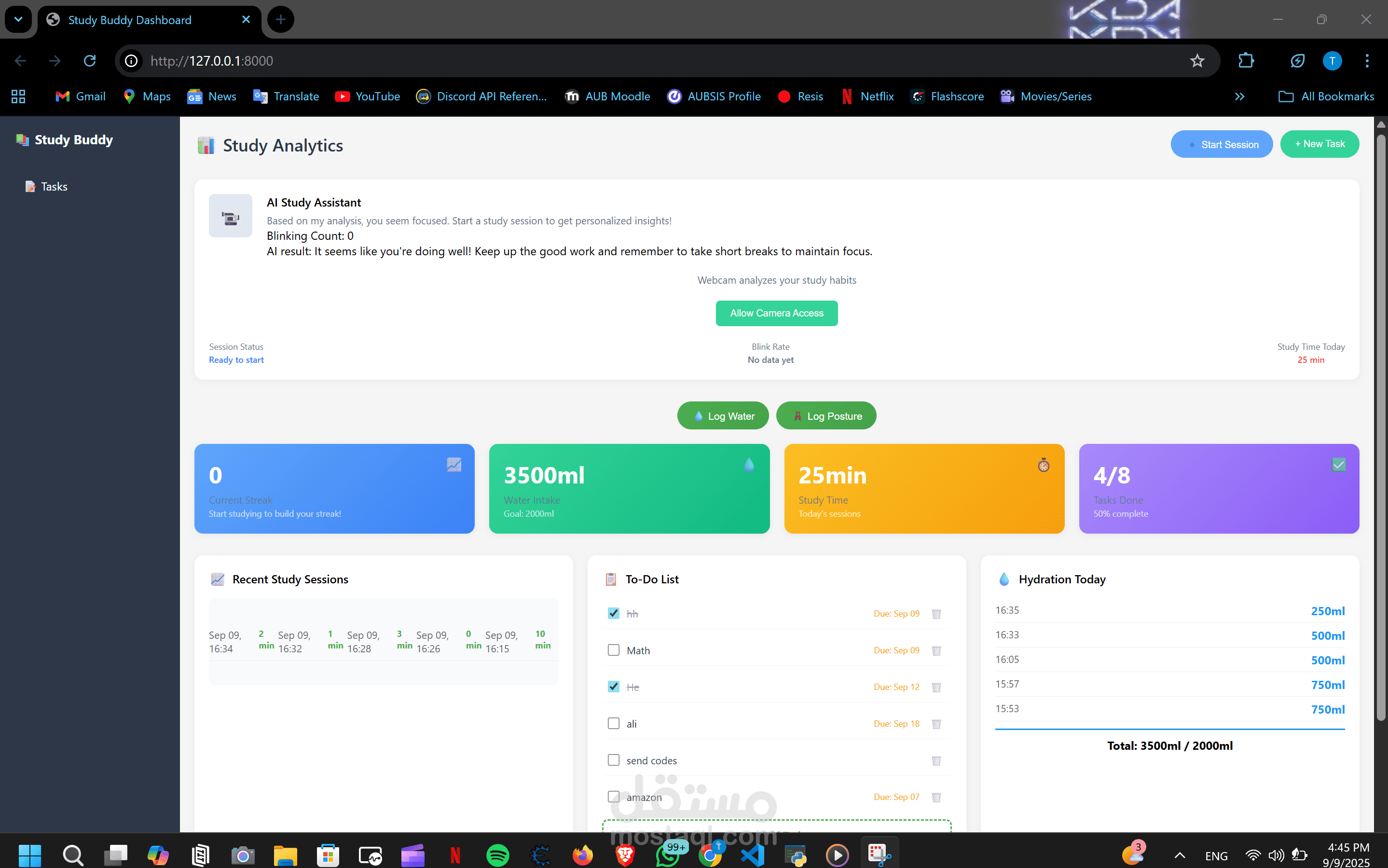Remove the send codes task via trash icon

936,761
